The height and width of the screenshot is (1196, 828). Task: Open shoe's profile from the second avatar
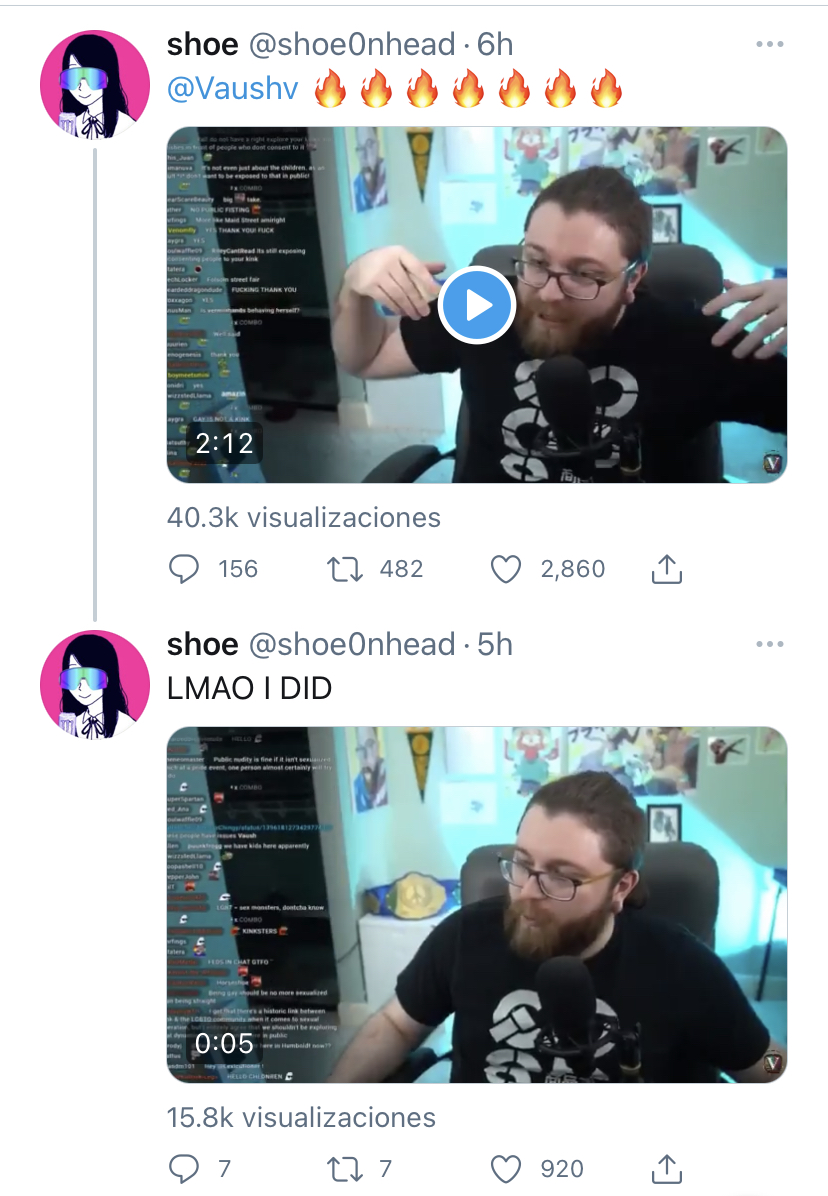(x=95, y=685)
